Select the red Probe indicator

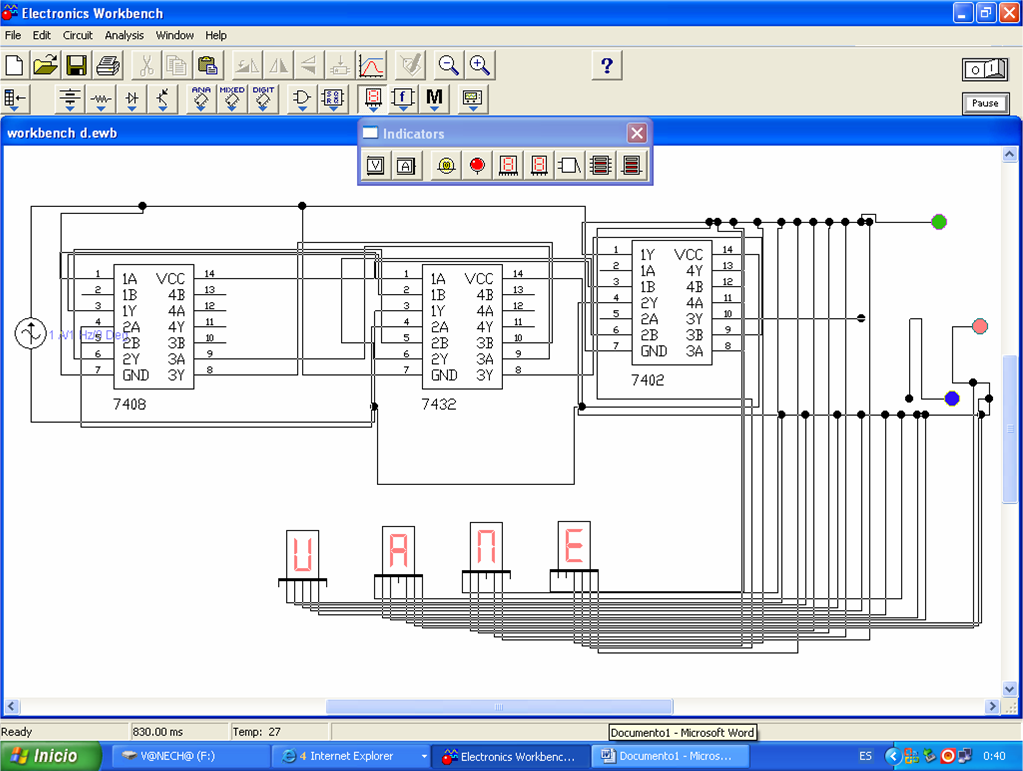477,166
